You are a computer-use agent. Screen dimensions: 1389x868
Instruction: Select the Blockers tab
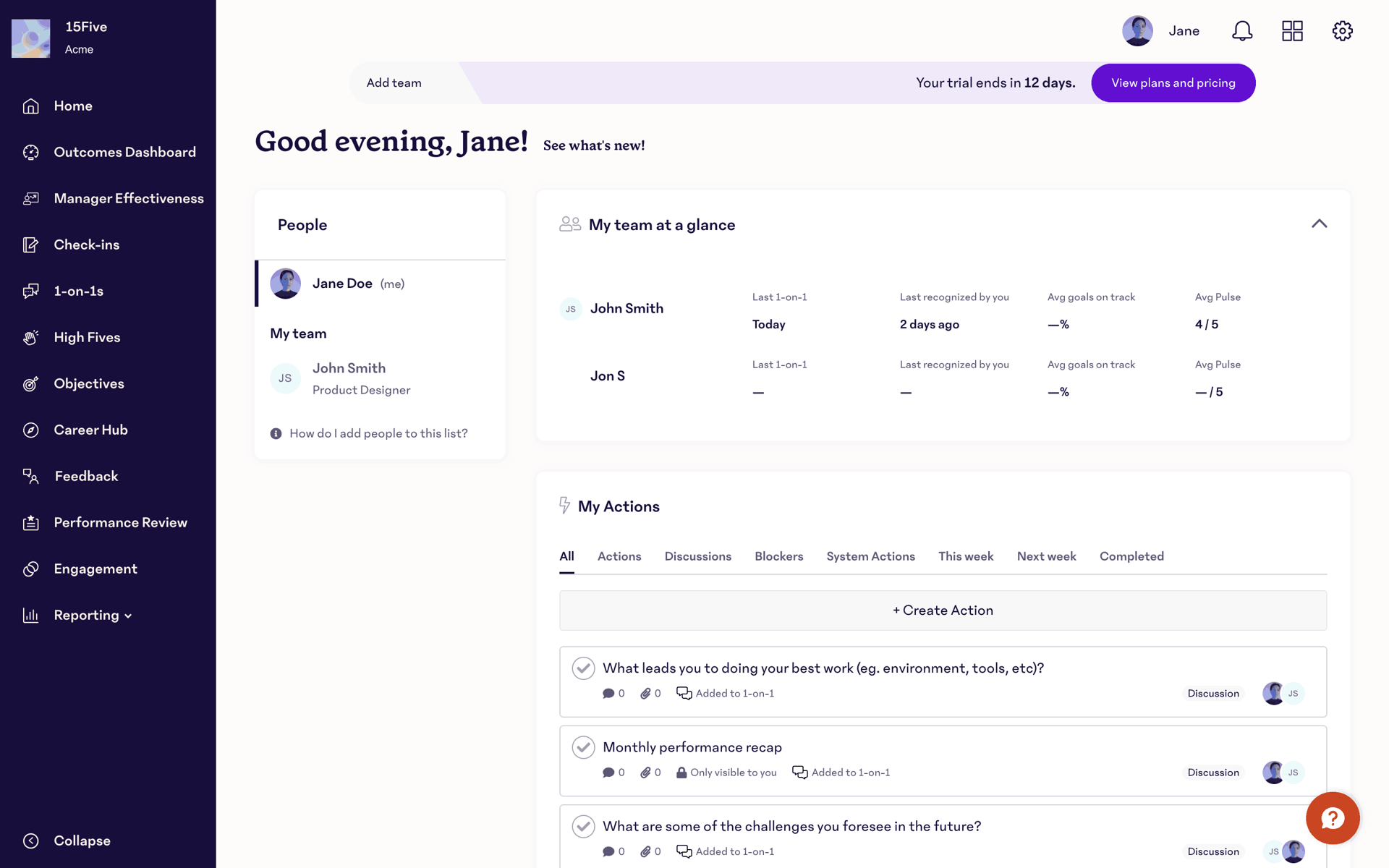tap(778, 556)
